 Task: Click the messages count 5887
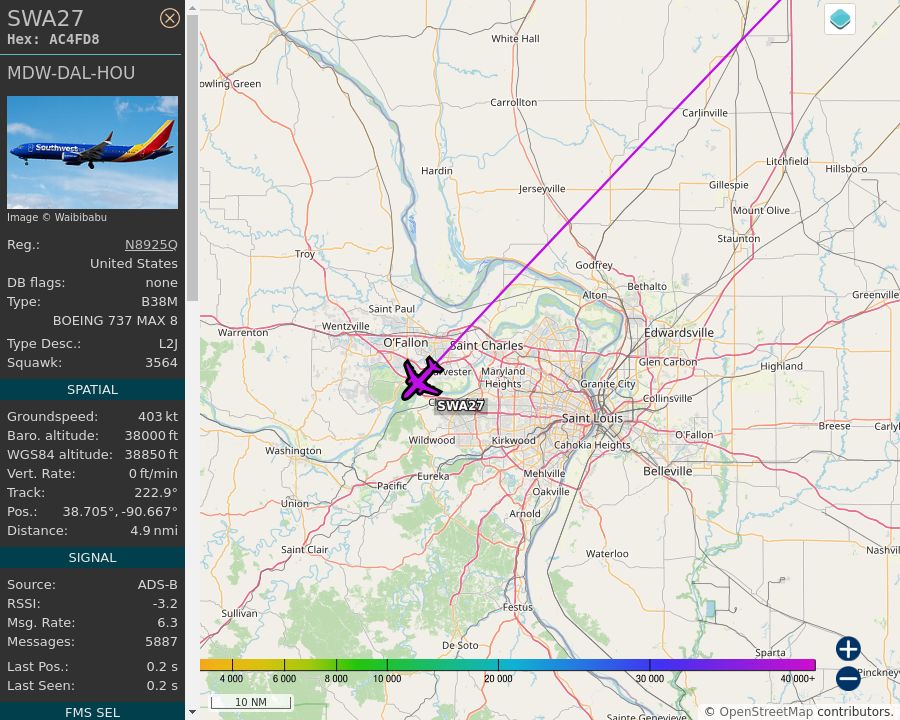pos(161,641)
